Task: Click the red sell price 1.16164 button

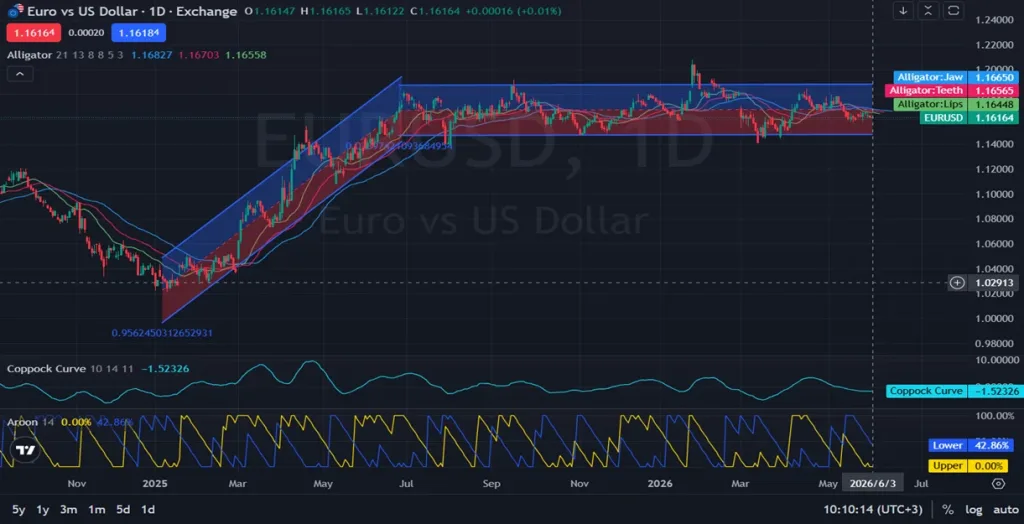Action: pyautogui.click(x=34, y=33)
